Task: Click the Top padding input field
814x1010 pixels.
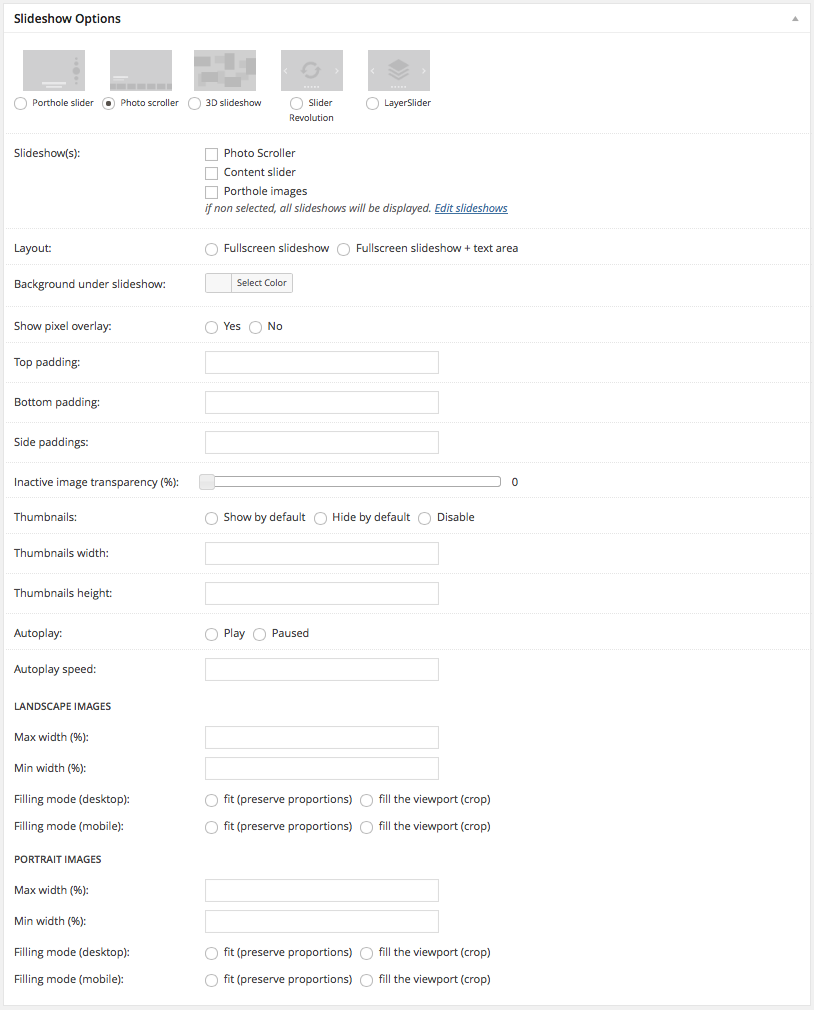Action: pos(321,362)
